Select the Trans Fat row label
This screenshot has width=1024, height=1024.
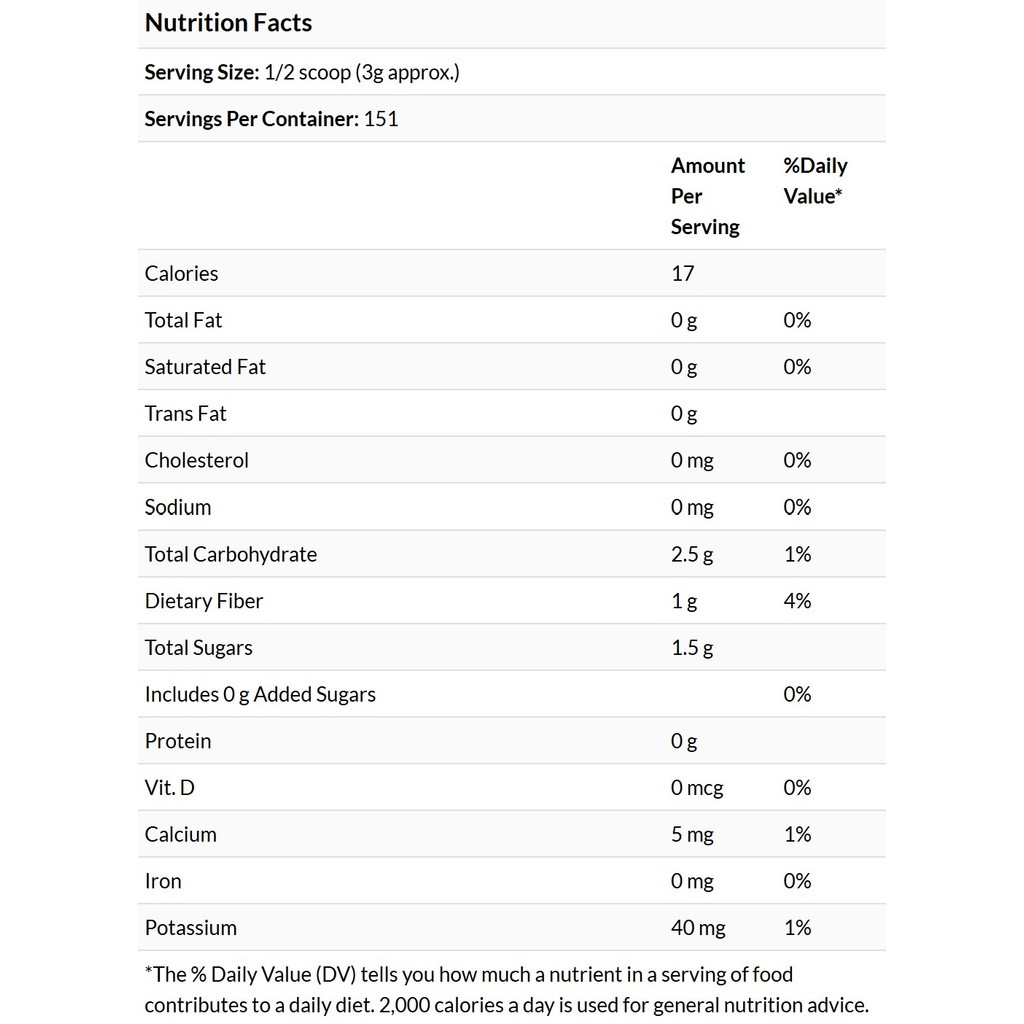(x=185, y=413)
